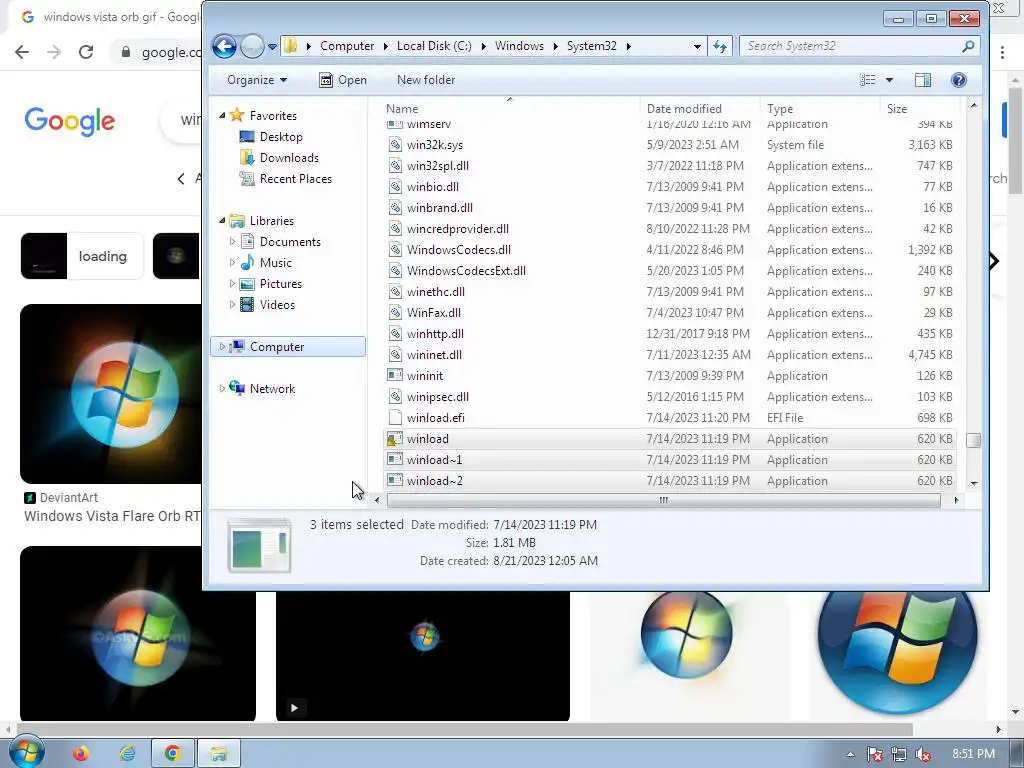The image size is (1024, 768).
Task: Click the winload~2 application icon
Action: pyautogui.click(x=394, y=481)
